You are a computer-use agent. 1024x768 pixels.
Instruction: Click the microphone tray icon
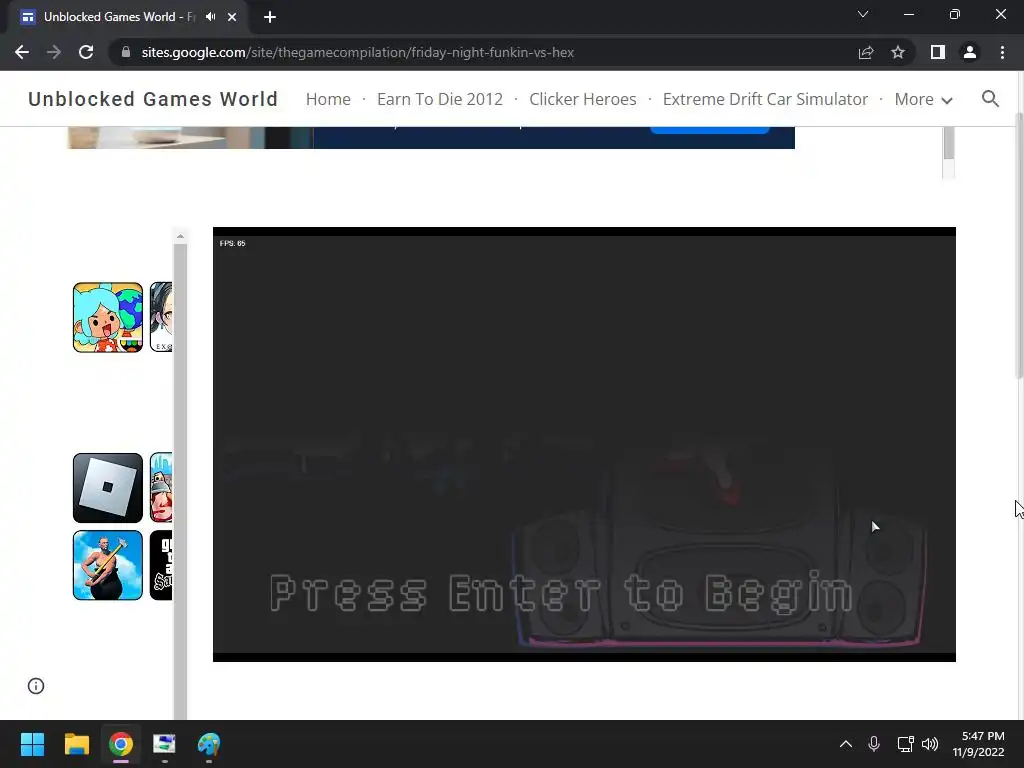[874, 744]
